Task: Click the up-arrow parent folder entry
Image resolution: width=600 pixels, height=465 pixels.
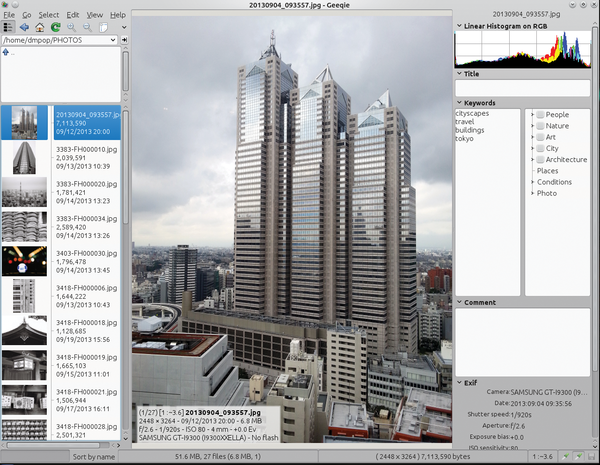Action: [x=7, y=52]
